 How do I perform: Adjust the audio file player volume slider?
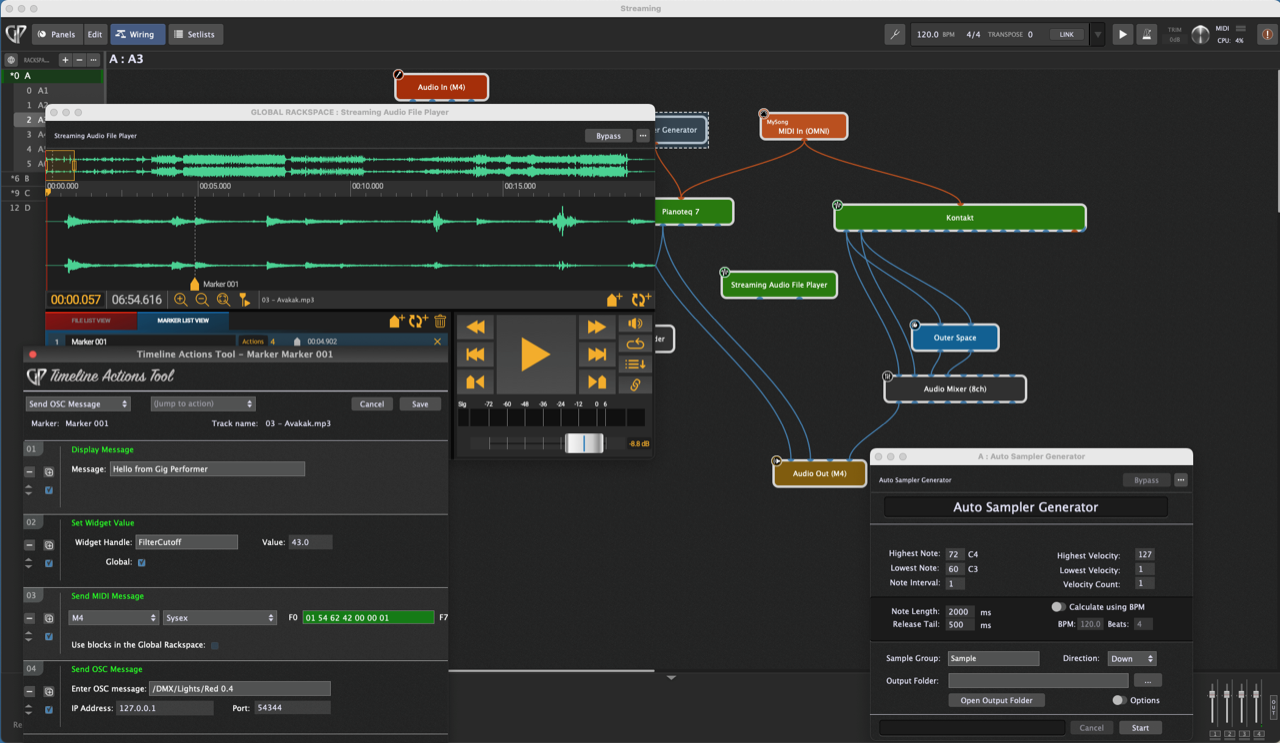pyautogui.click(x=584, y=443)
